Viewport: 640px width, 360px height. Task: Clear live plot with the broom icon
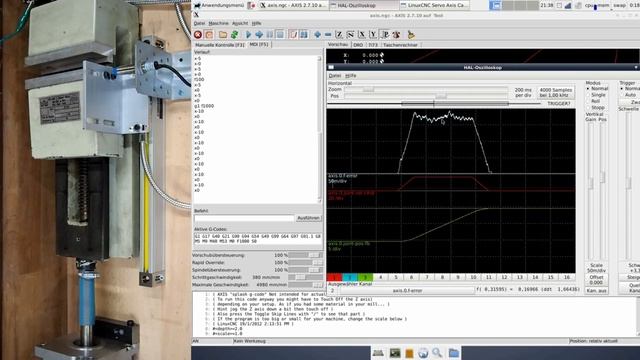[411, 35]
